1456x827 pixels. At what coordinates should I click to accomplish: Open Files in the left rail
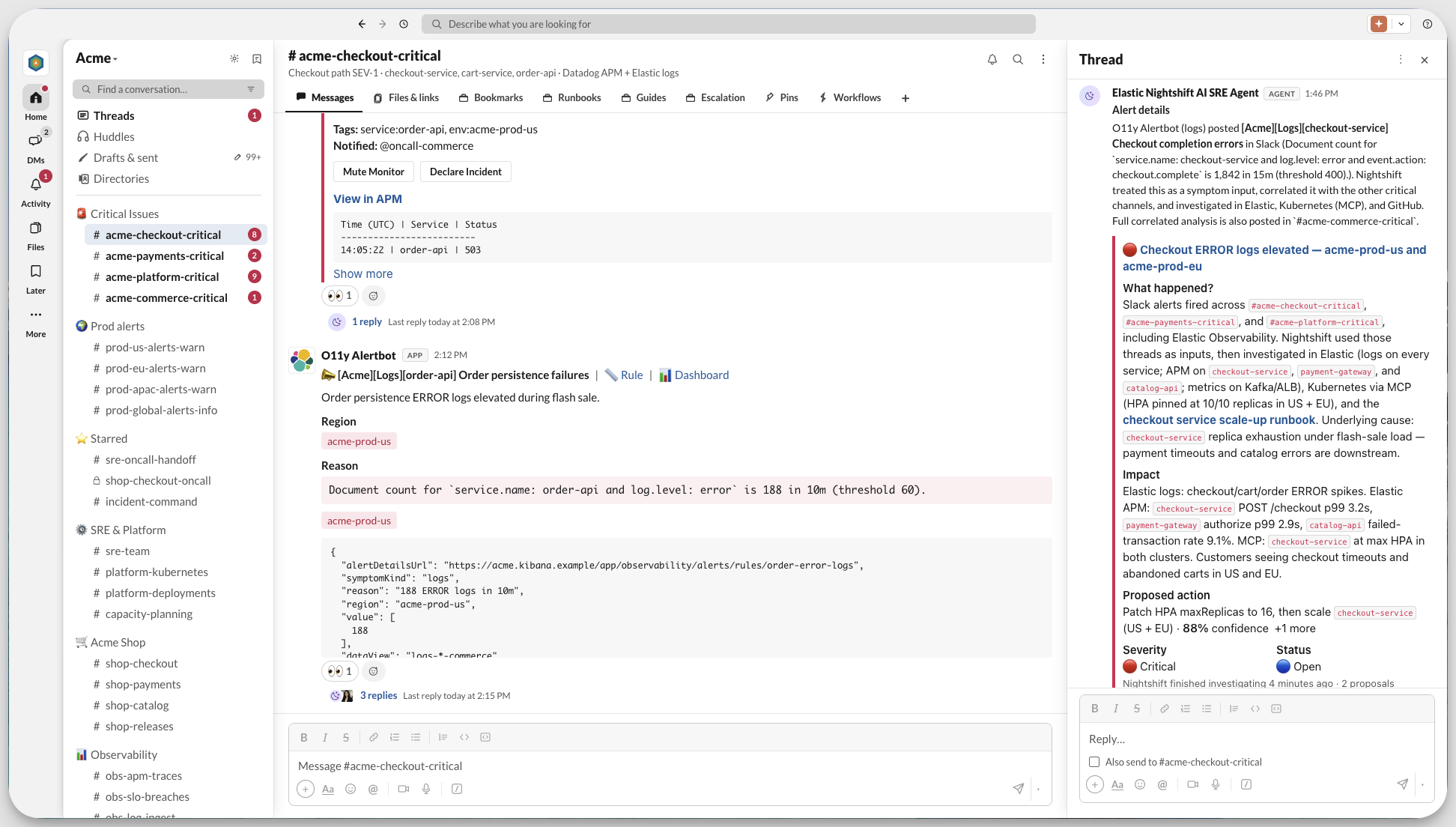click(35, 234)
